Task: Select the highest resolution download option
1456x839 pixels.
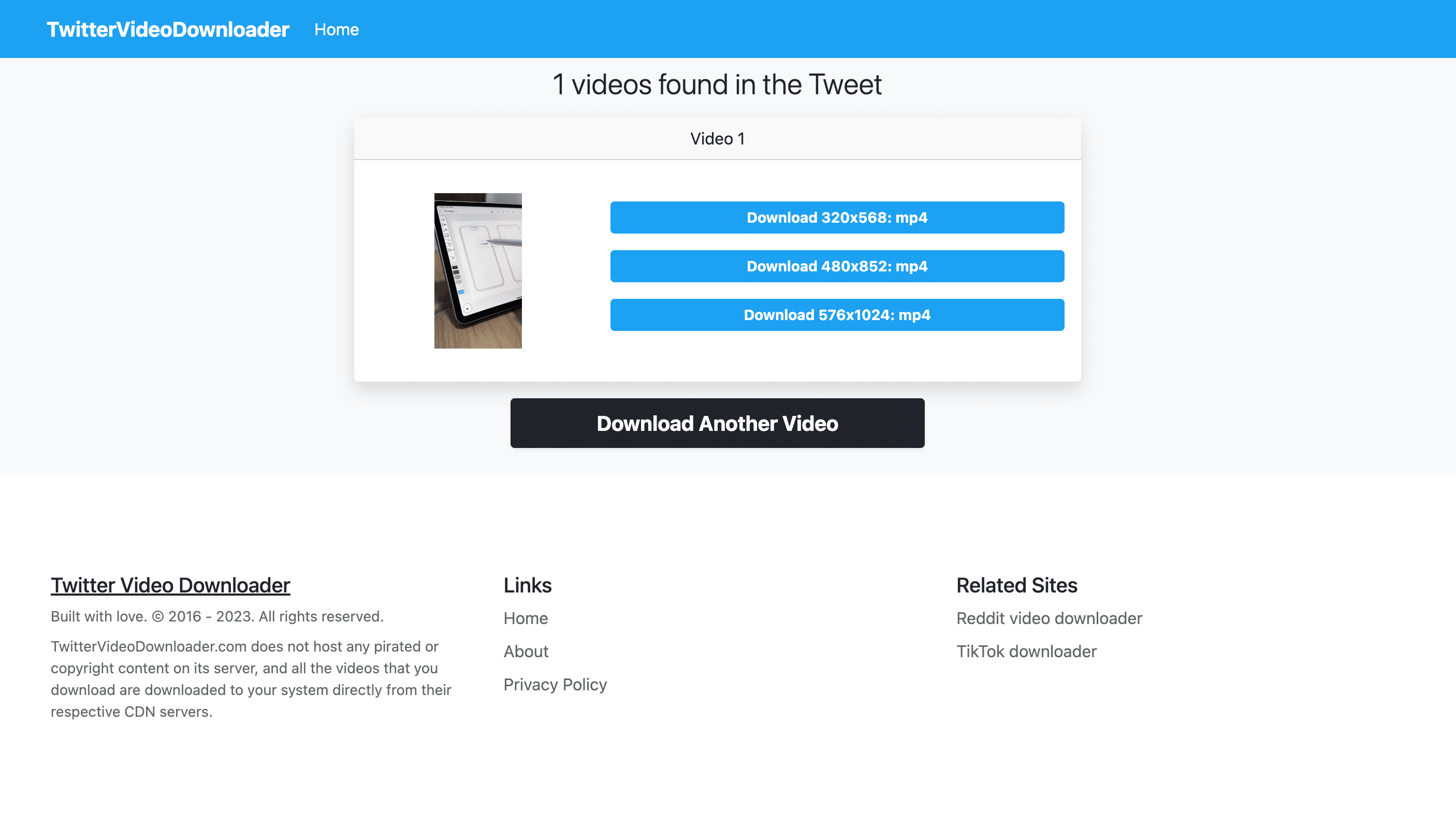Action: point(837,315)
